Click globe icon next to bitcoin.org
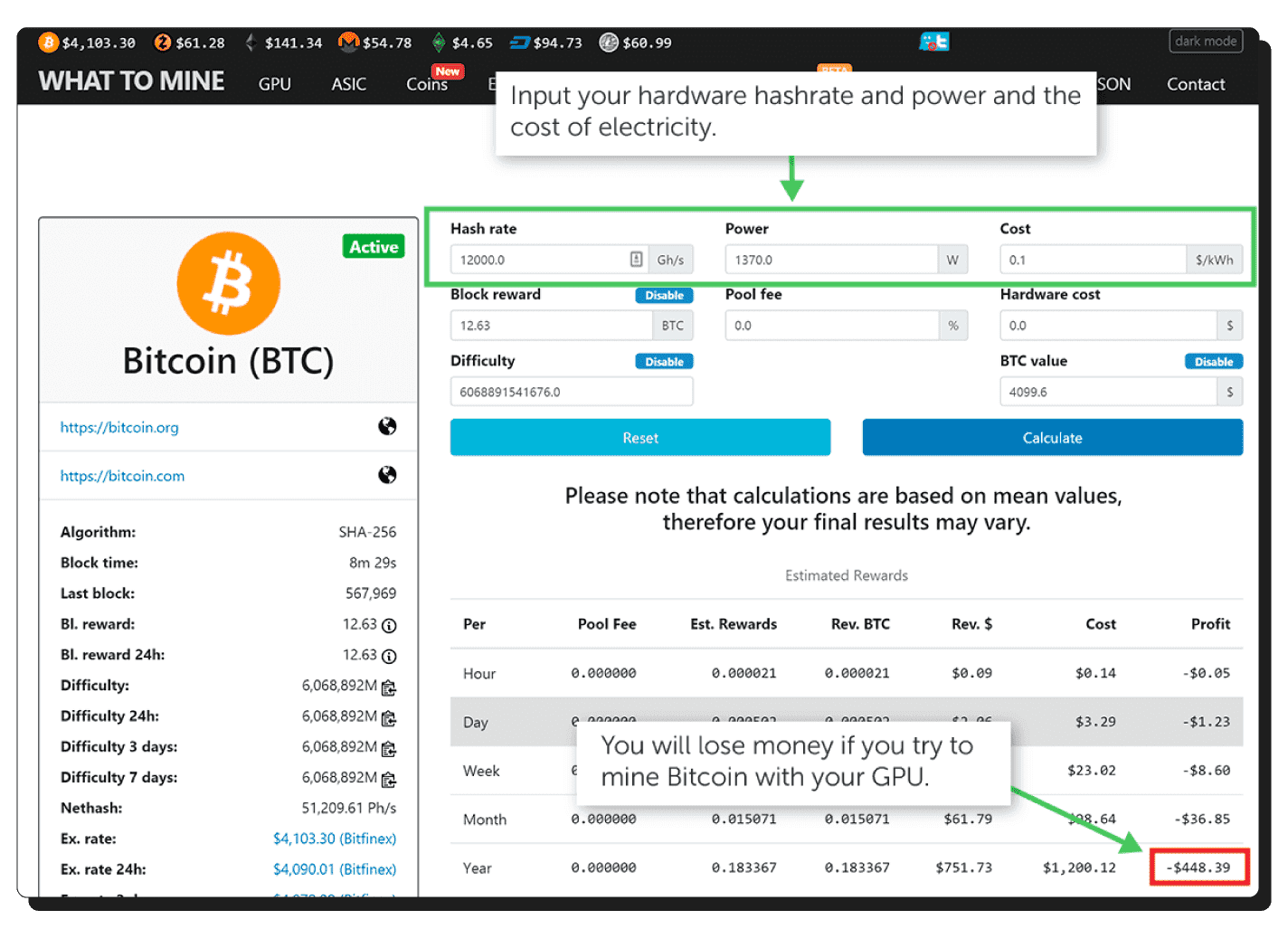 tap(387, 426)
